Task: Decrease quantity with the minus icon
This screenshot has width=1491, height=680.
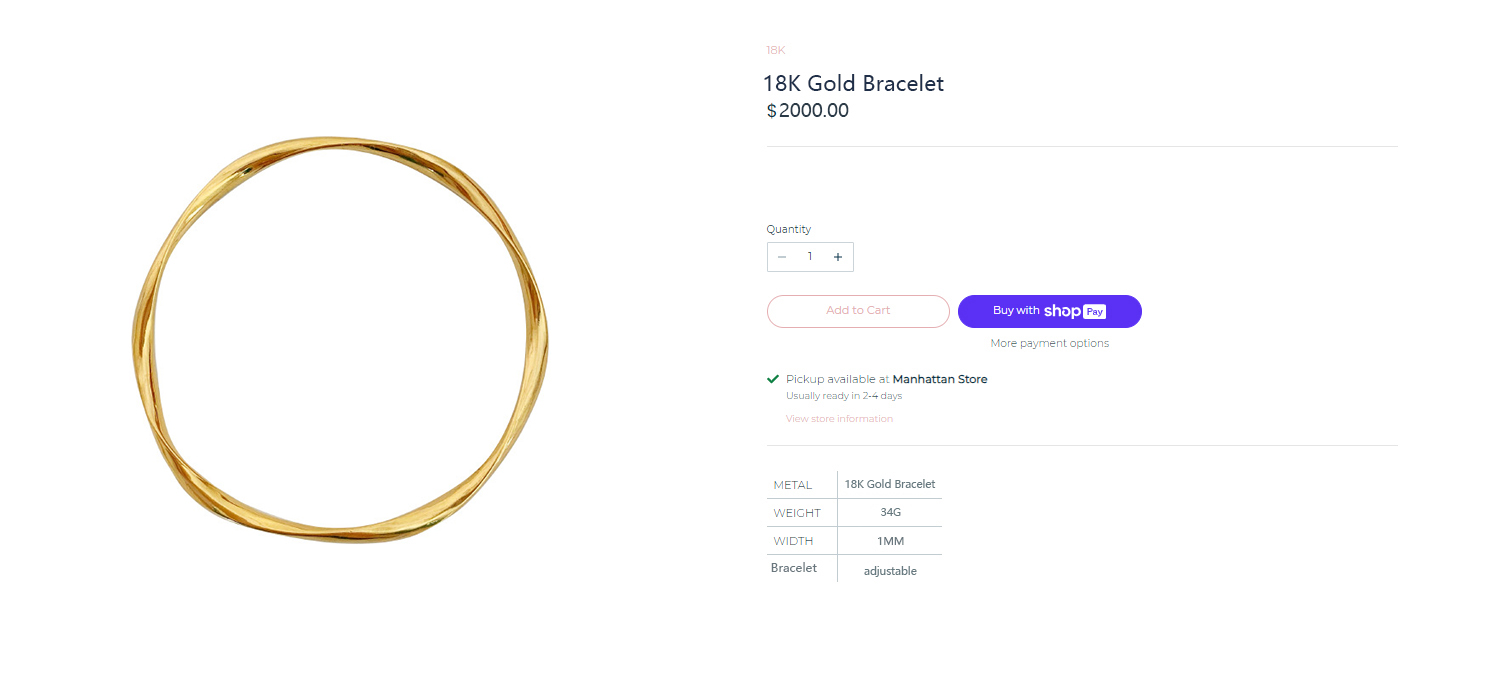Action: 782,257
